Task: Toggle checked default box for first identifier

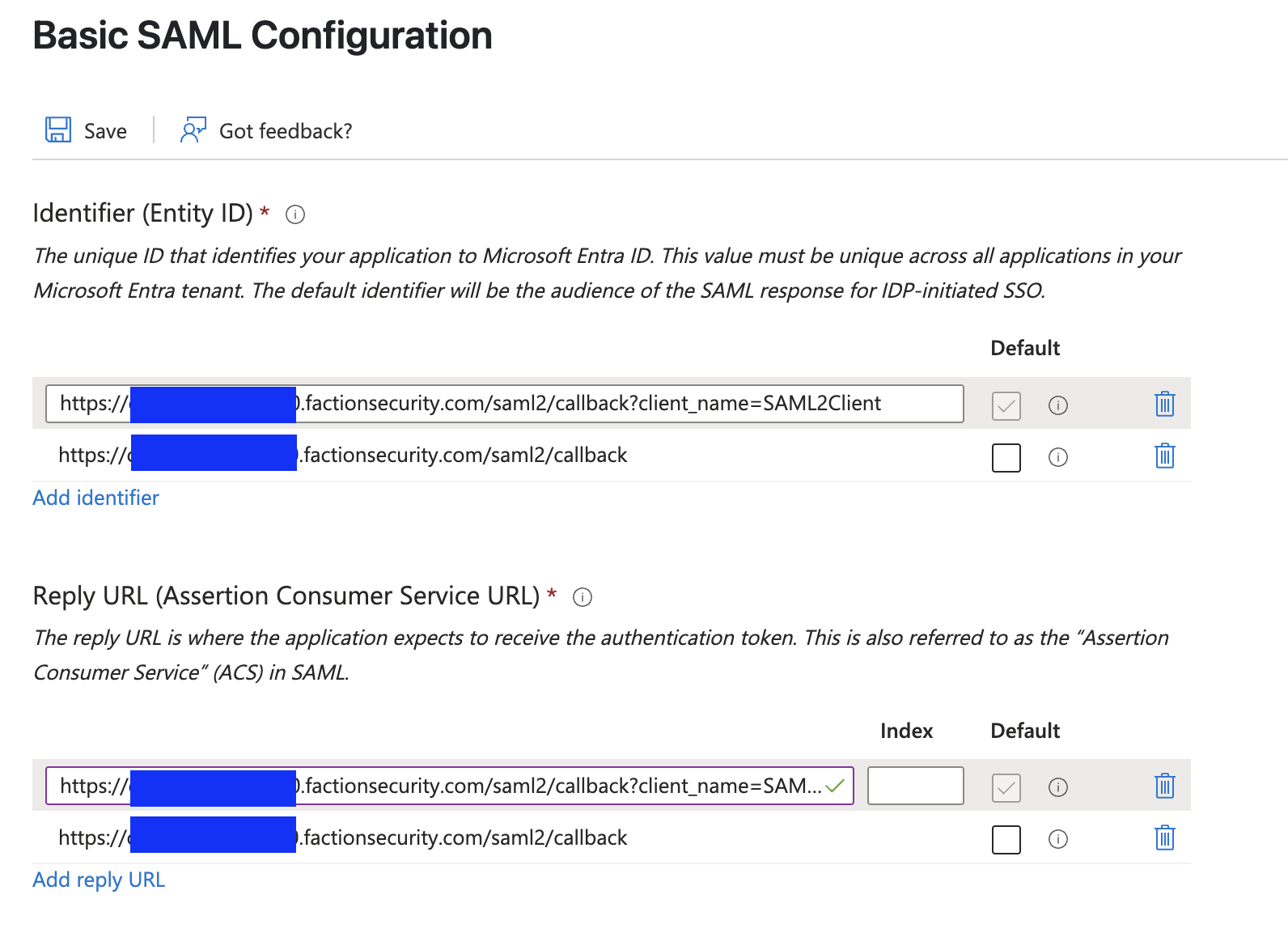Action: click(1006, 405)
